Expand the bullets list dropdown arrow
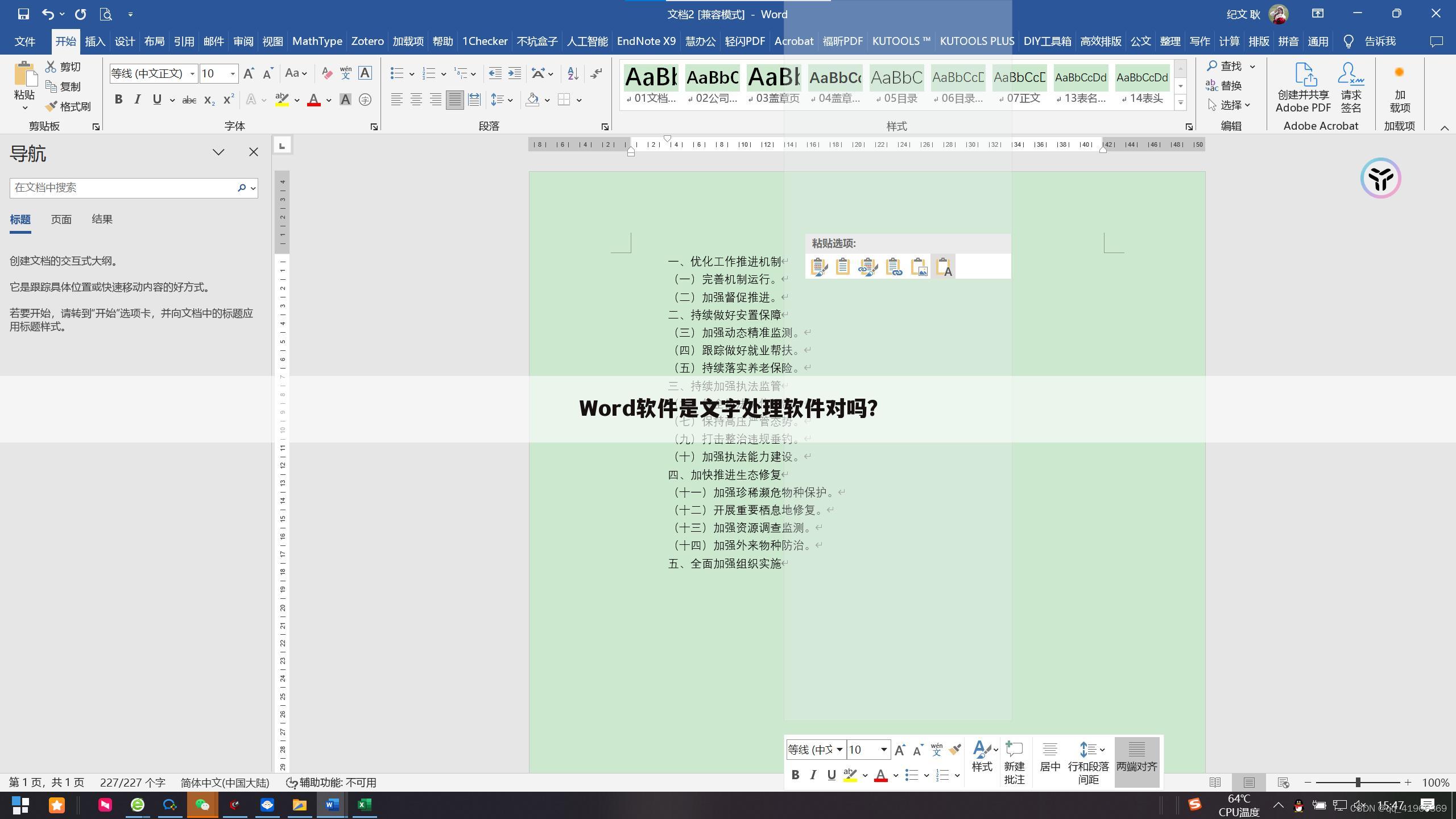Image resolution: width=1456 pixels, height=819 pixels. (x=411, y=74)
